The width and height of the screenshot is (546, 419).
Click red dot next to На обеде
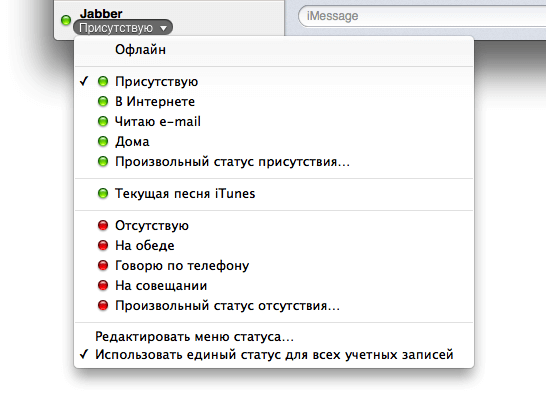(103, 246)
